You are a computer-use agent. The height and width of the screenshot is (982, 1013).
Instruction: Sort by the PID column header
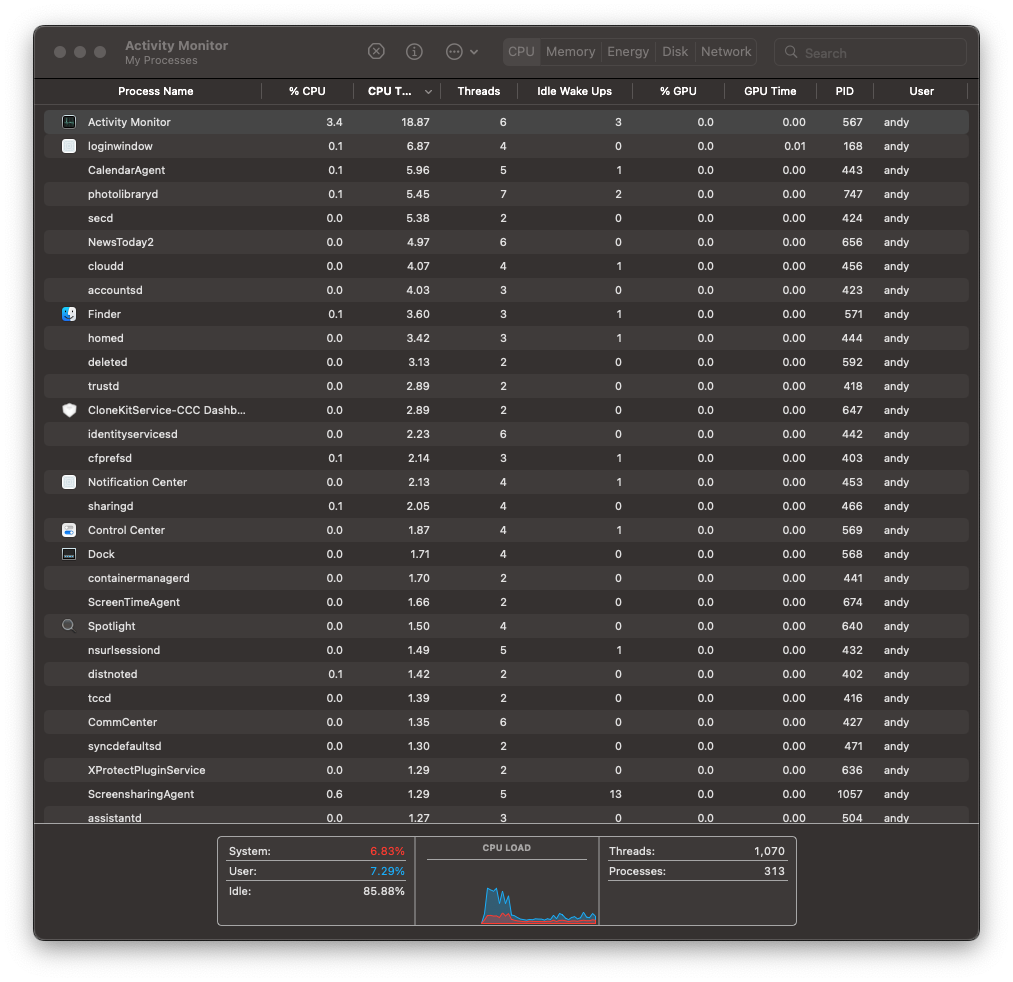(x=844, y=91)
